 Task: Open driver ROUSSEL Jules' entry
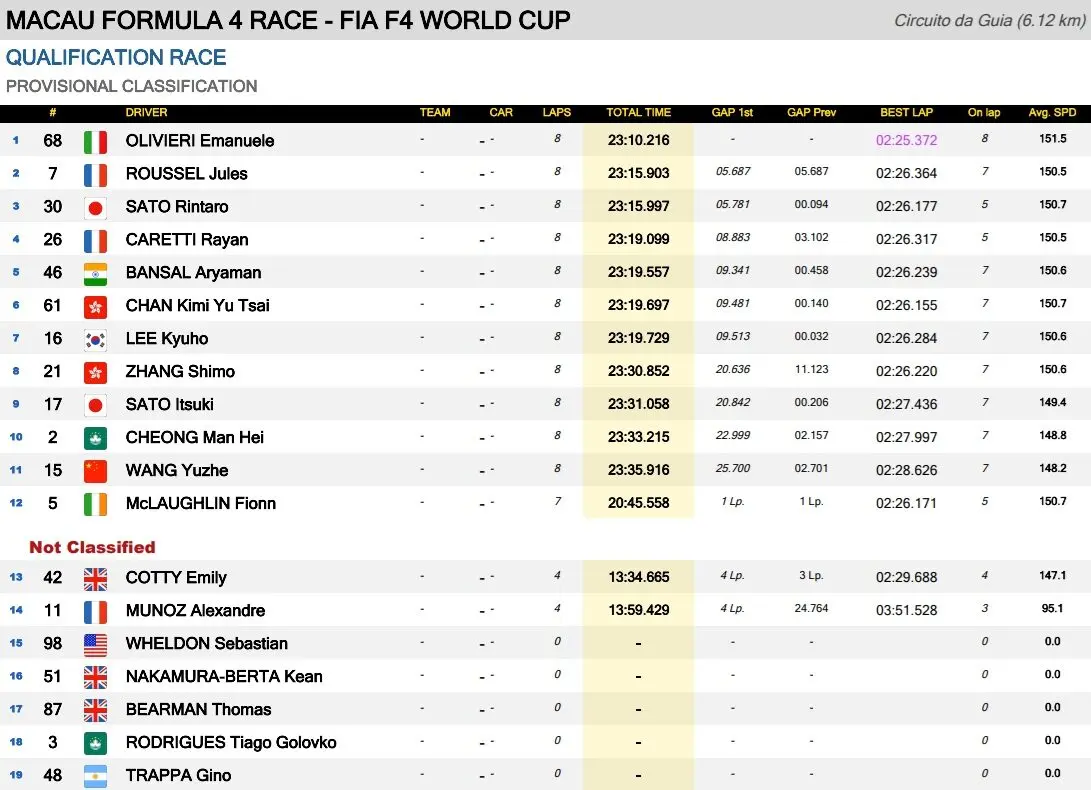coord(186,174)
